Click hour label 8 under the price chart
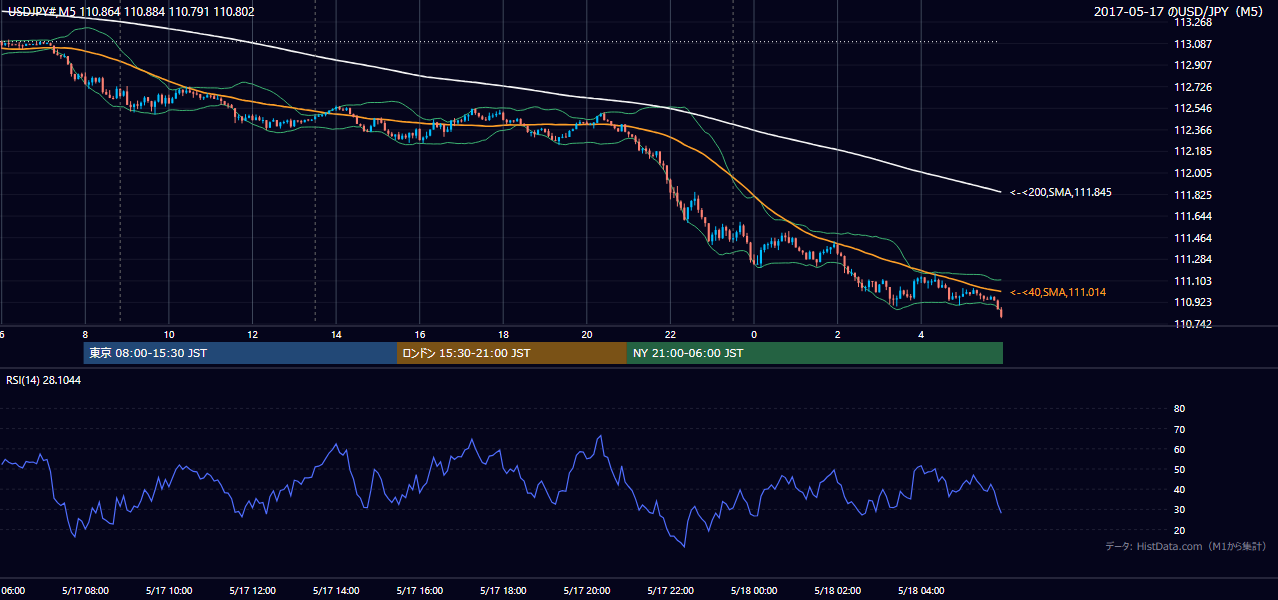1278x600 pixels. coord(85,334)
